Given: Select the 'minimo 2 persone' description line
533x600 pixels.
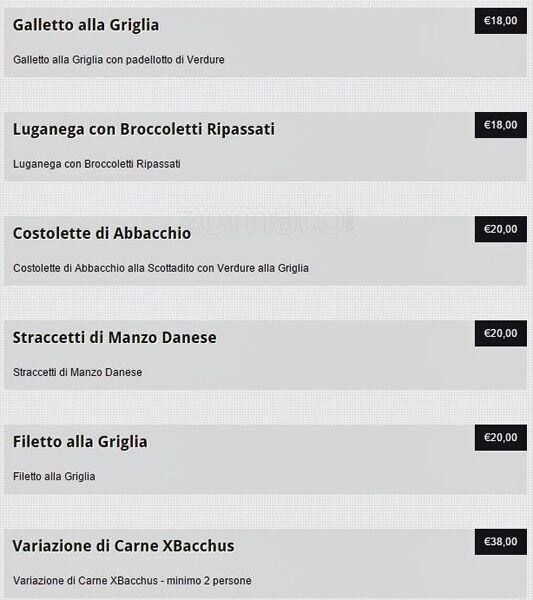Looking at the screenshot, I should 132,580.
